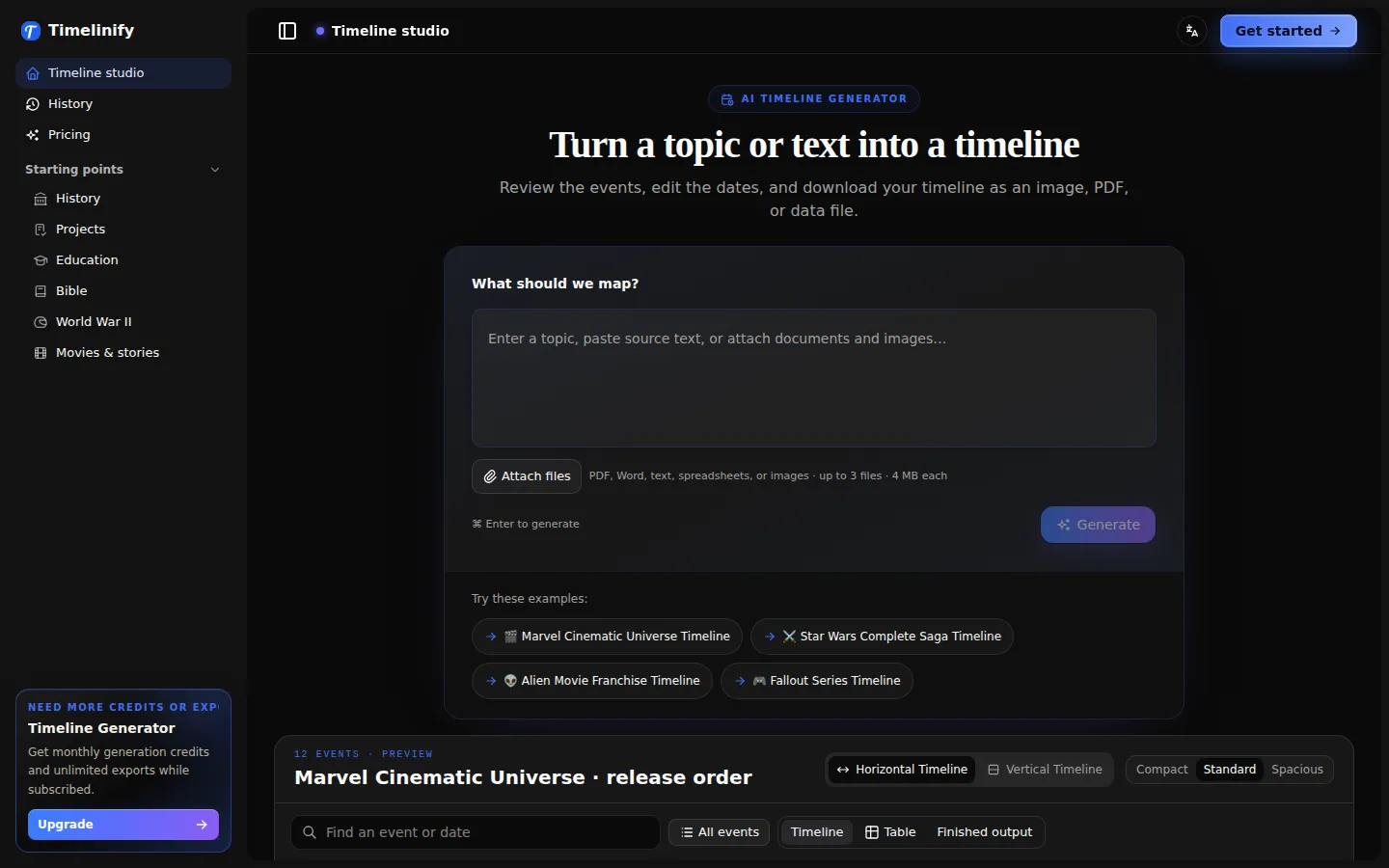
Task: Select Standard density
Action: click(x=1230, y=770)
